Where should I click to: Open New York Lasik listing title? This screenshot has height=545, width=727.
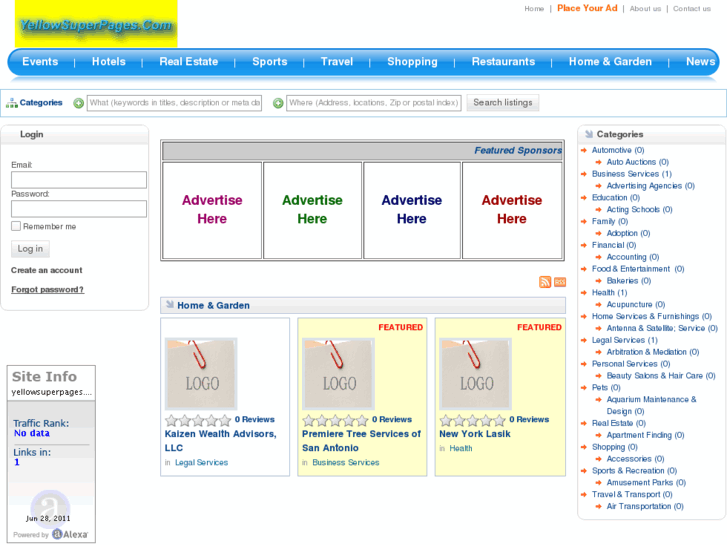pos(475,434)
